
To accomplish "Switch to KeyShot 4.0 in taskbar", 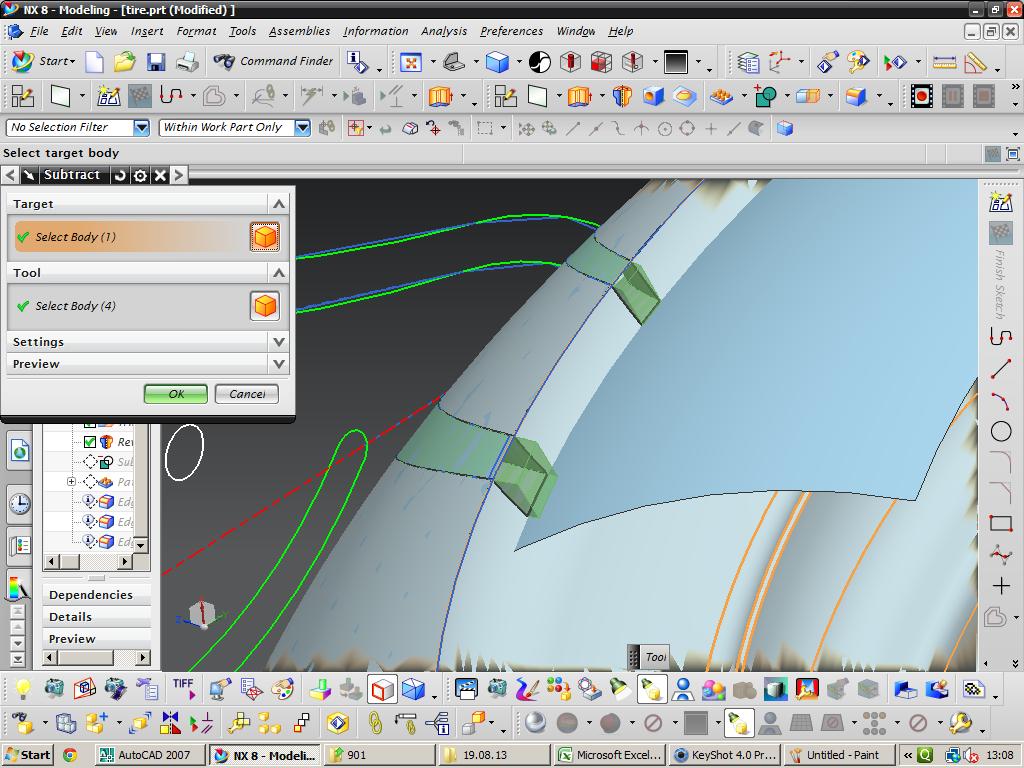I will pos(726,755).
